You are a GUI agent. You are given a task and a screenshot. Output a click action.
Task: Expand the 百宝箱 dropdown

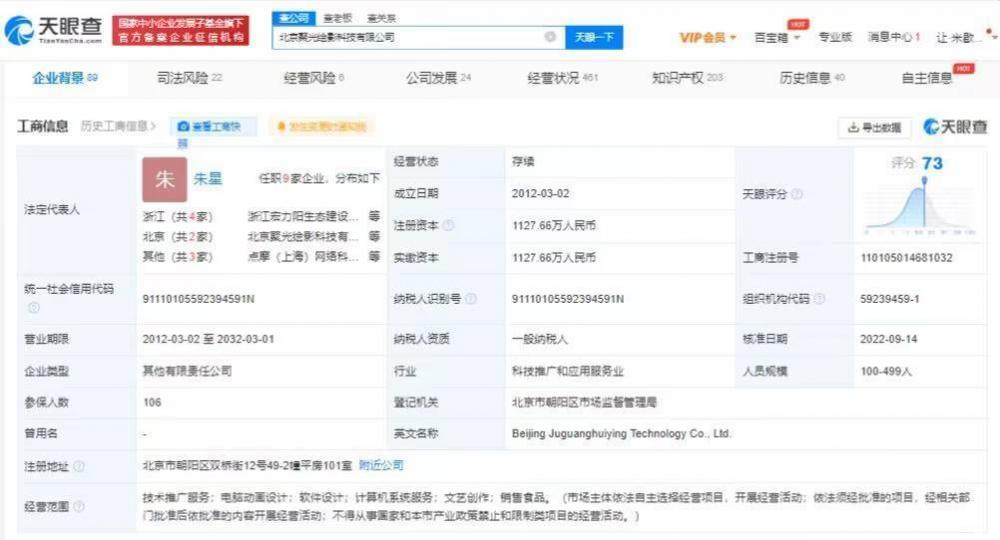777,38
